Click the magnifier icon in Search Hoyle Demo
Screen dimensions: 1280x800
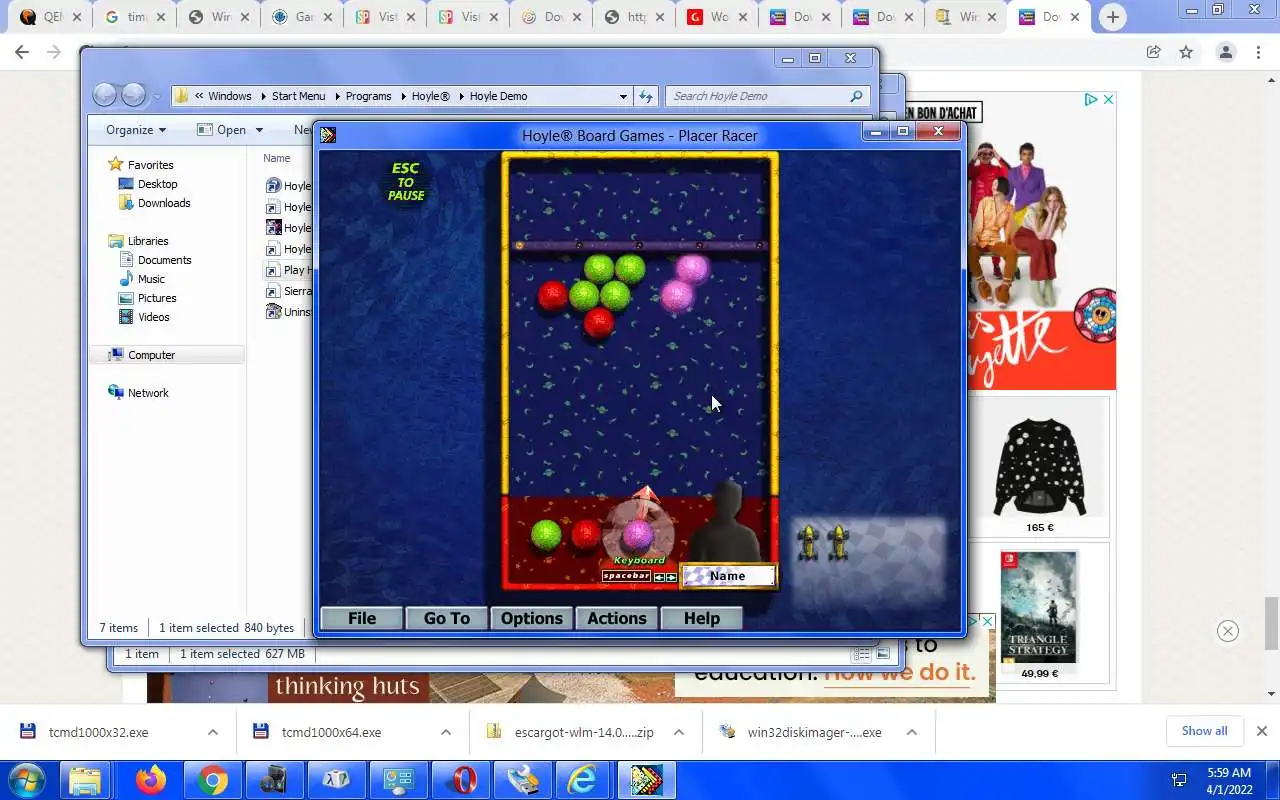856,96
